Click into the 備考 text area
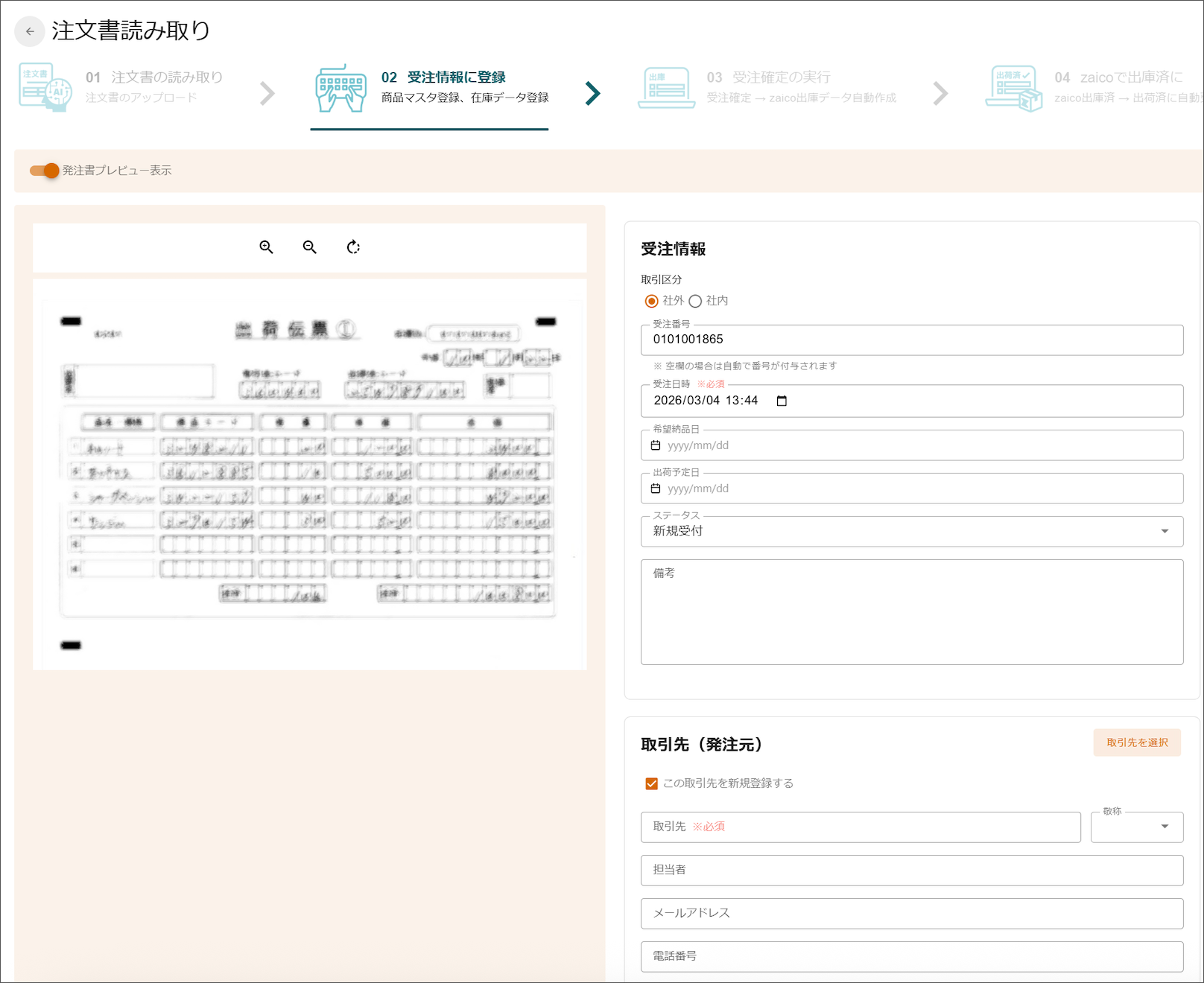1204x983 pixels. point(912,612)
